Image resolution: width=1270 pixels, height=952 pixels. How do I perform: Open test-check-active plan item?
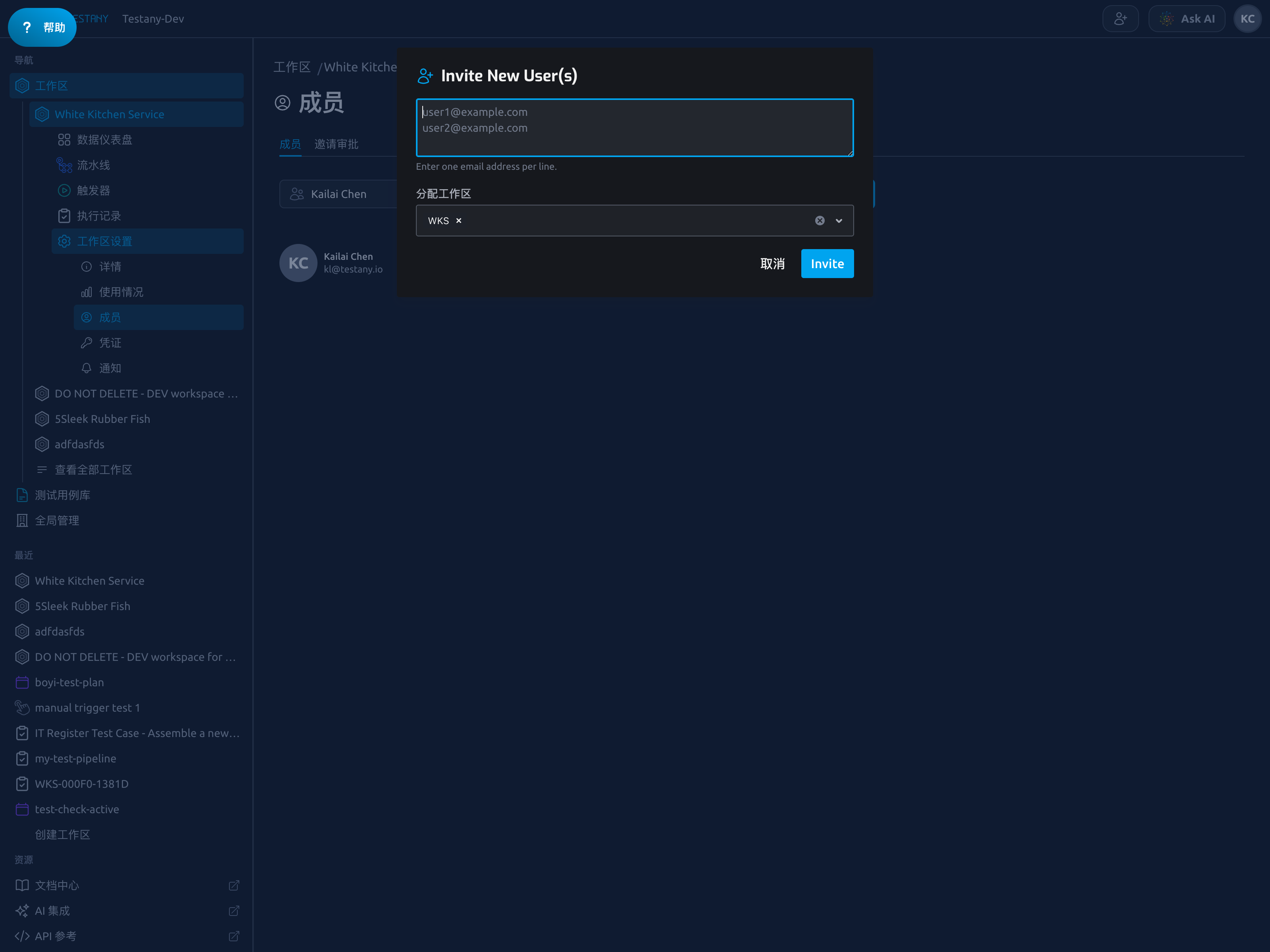click(126, 809)
